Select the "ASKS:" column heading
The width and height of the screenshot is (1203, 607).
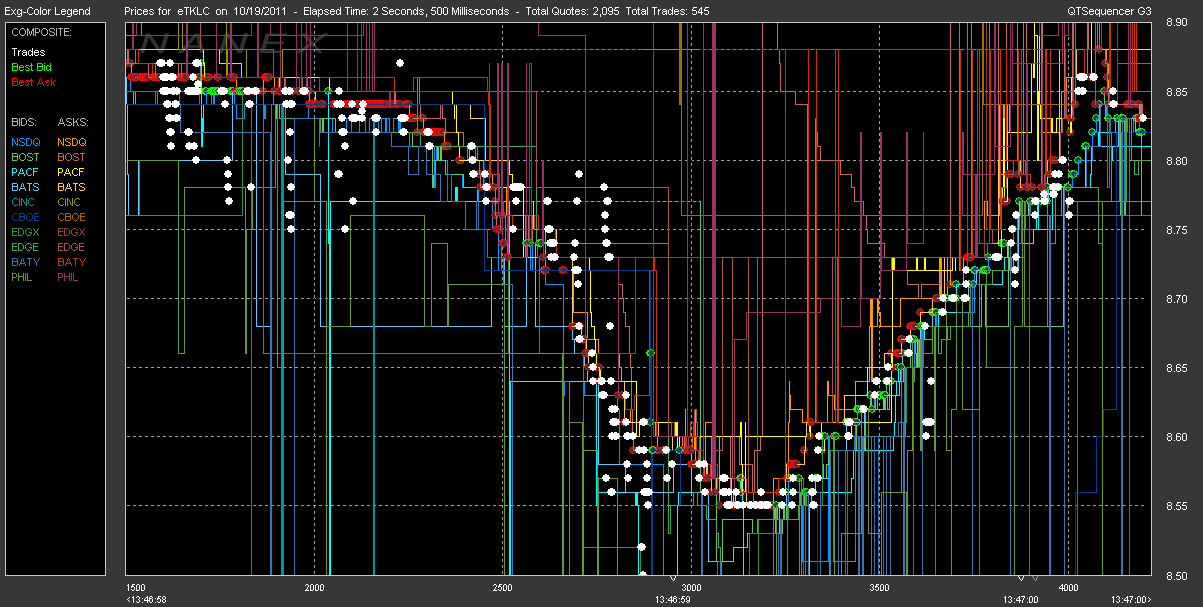(x=71, y=122)
